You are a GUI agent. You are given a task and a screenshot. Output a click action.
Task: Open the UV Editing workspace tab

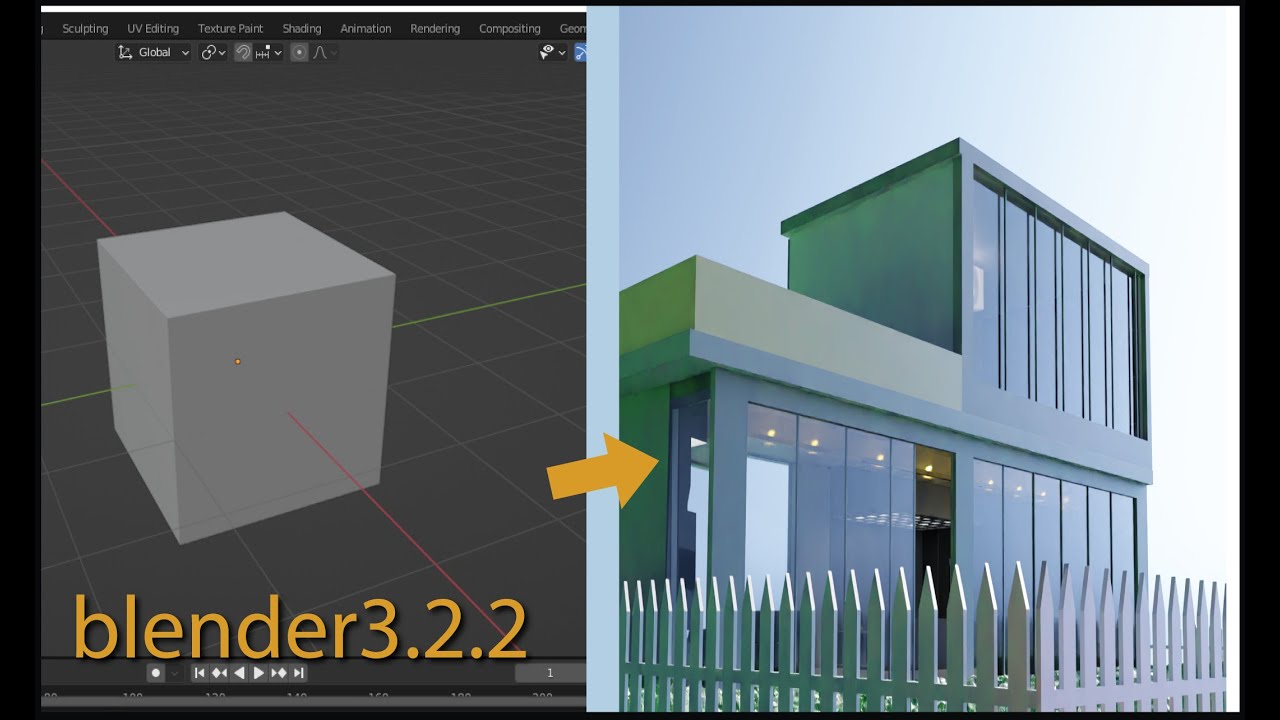click(153, 29)
